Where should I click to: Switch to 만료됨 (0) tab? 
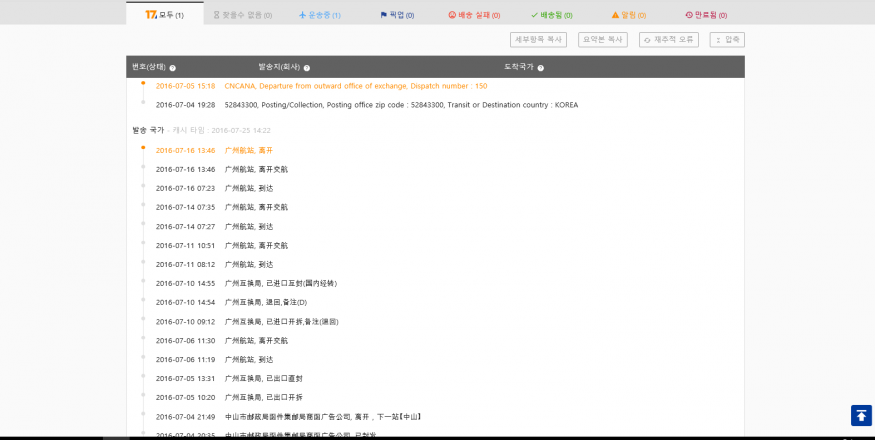click(706, 15)
